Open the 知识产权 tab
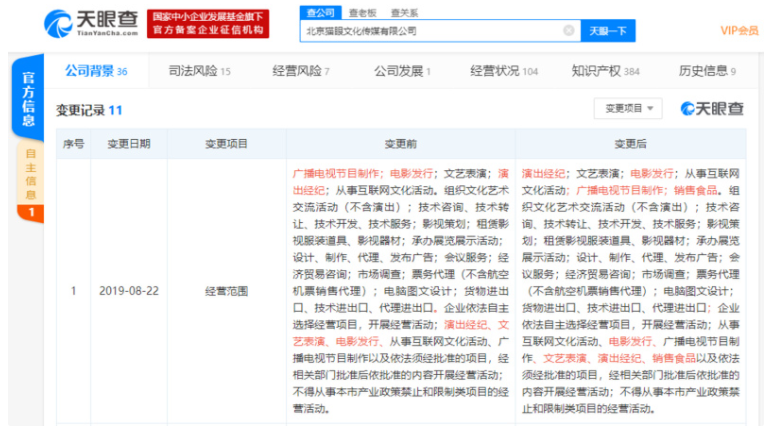 pos(605,71)
